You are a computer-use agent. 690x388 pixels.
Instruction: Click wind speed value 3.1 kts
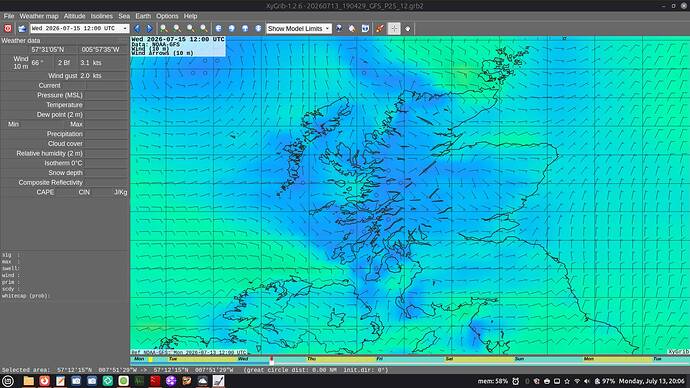[91, 63]
